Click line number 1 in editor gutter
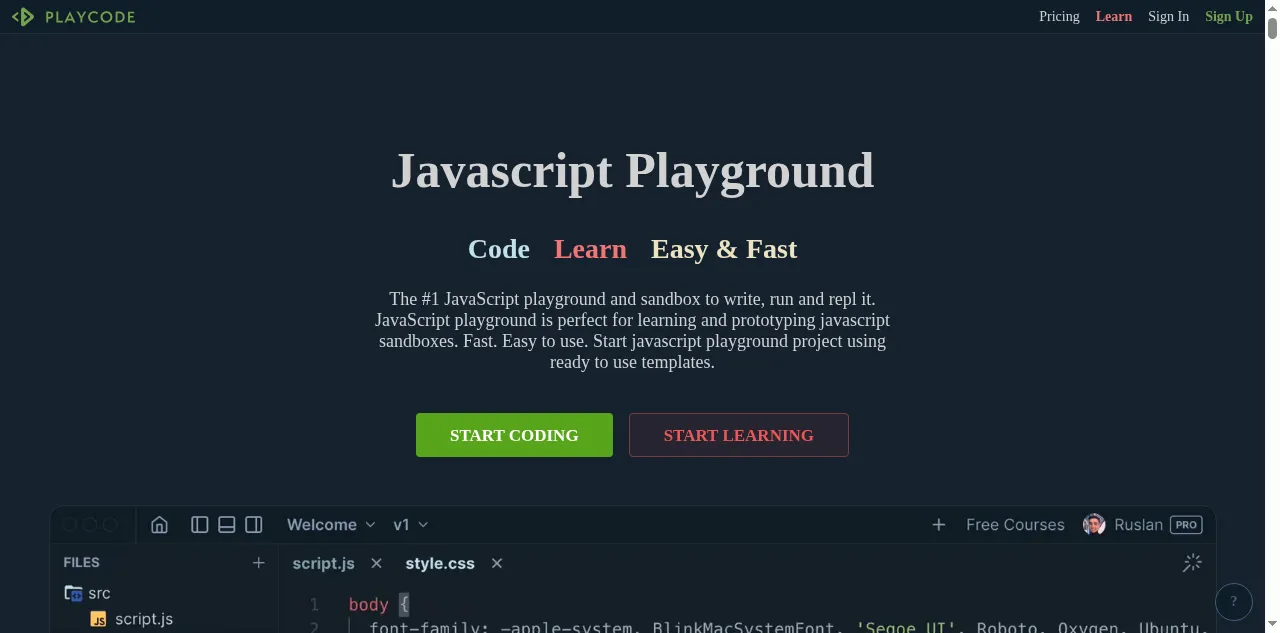 [314, 604]
